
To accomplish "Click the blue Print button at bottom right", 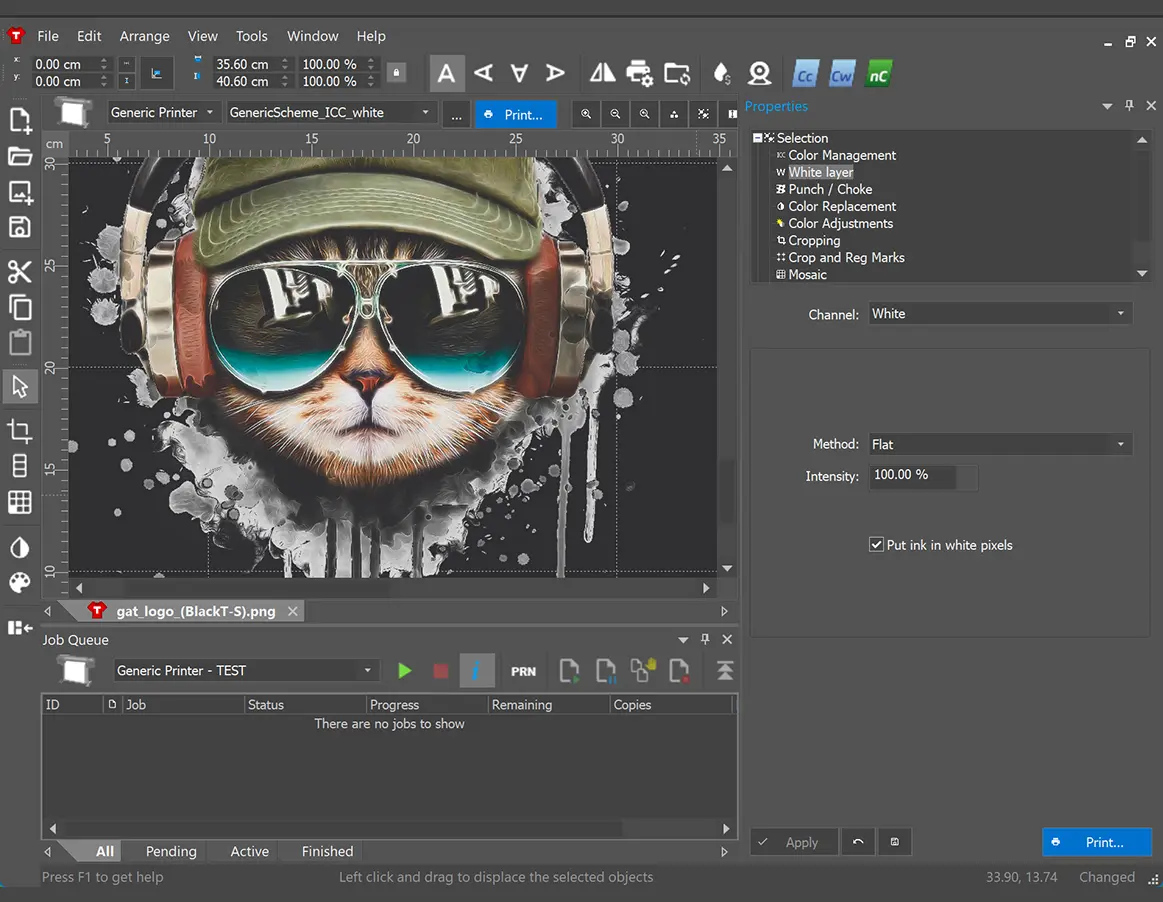I will point(1096,843).
